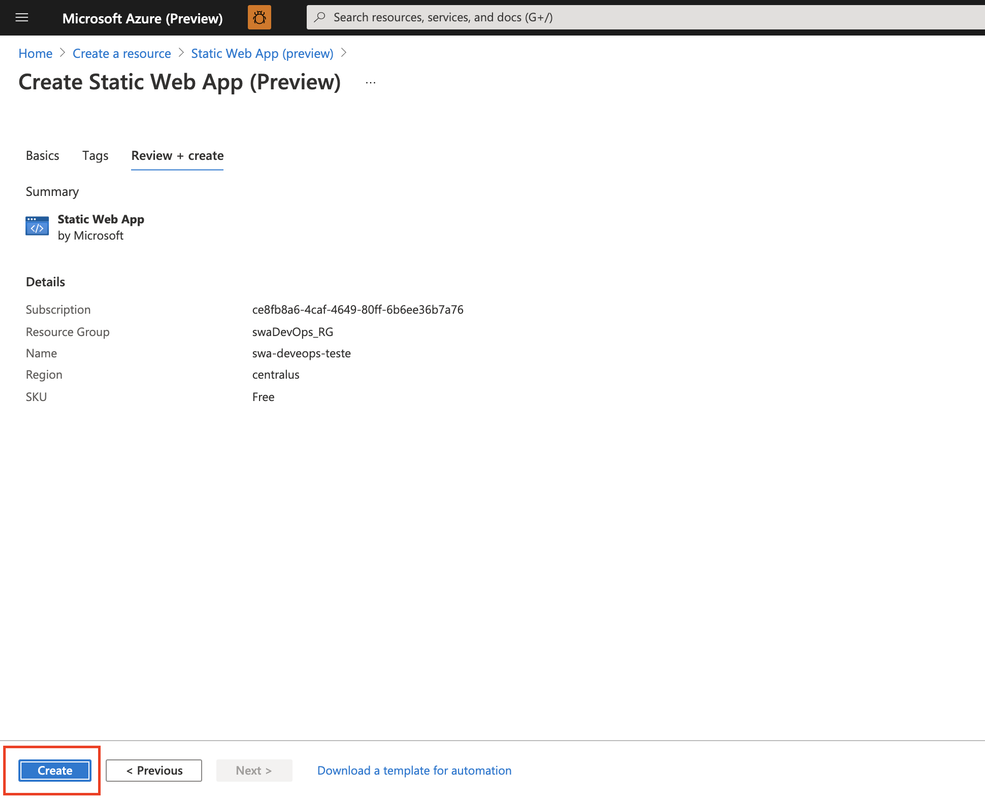The height and width of the screenshot is (800, 985).
Task: Click the disabled Next button
Action: (254, 770)
